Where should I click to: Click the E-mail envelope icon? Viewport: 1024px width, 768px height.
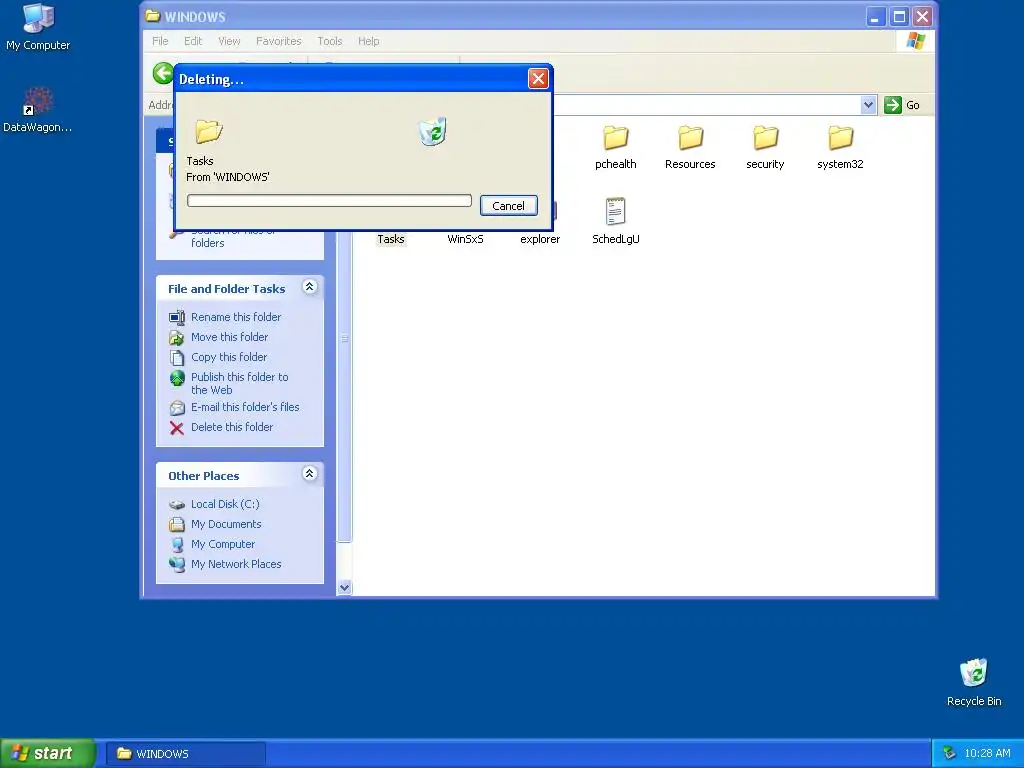click(177, 408)
